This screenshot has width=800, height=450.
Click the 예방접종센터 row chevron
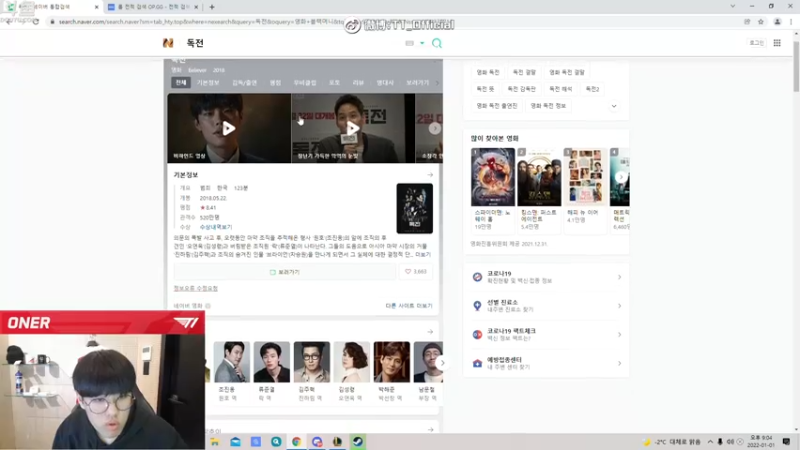(x=619, y=363)
